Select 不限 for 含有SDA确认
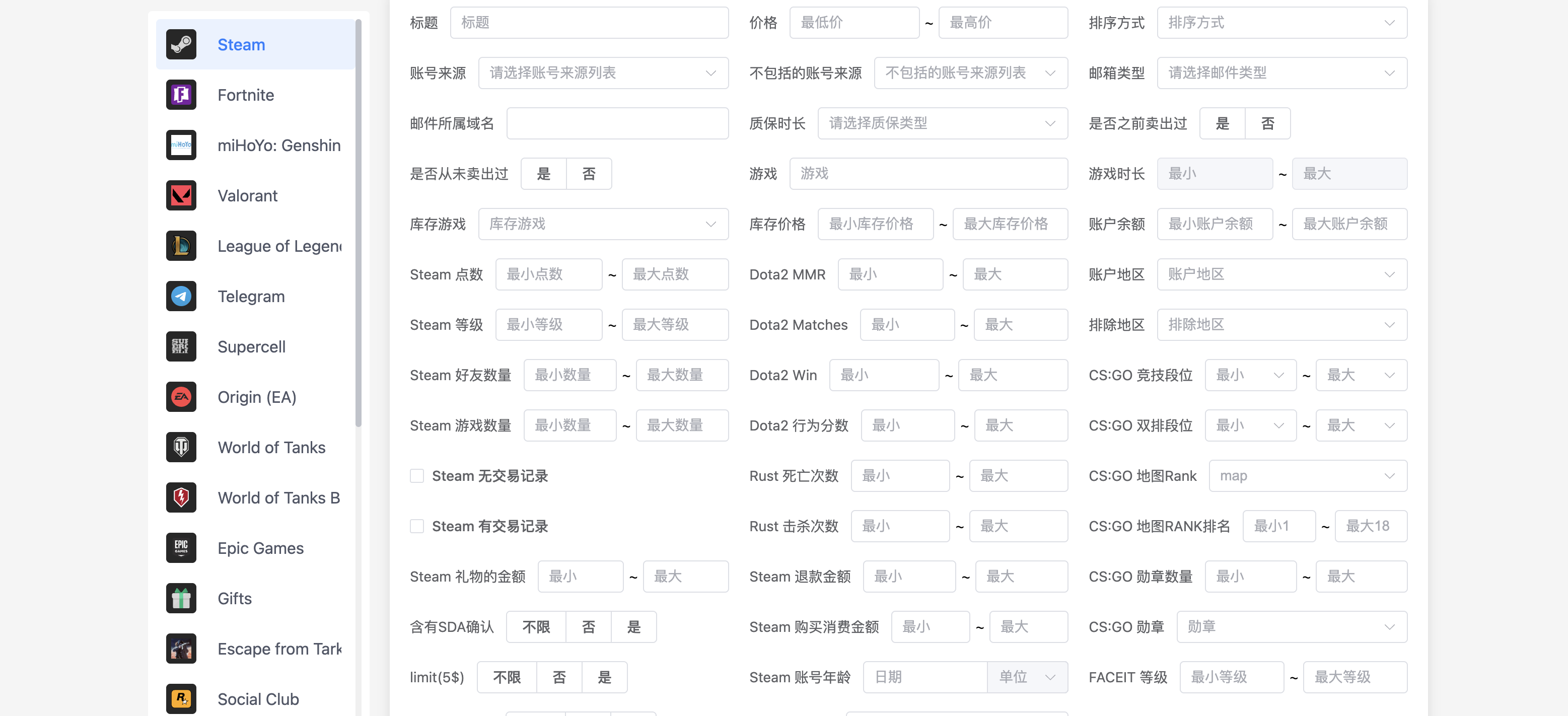 coord(536,627)
